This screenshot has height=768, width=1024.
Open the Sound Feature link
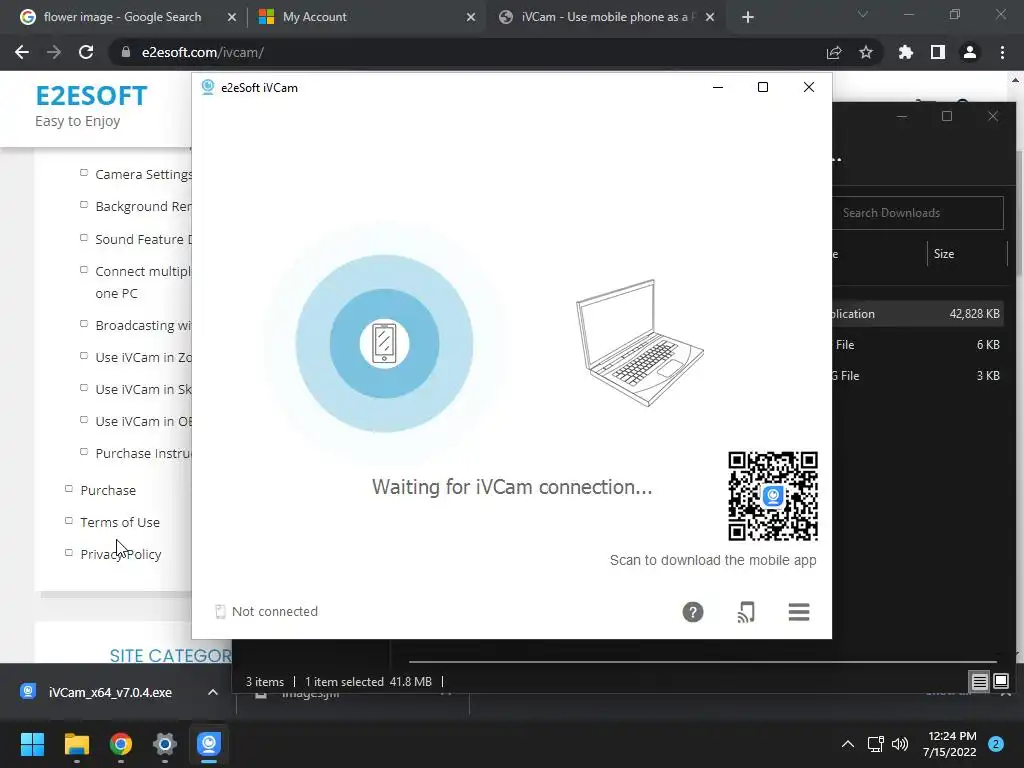143,239
